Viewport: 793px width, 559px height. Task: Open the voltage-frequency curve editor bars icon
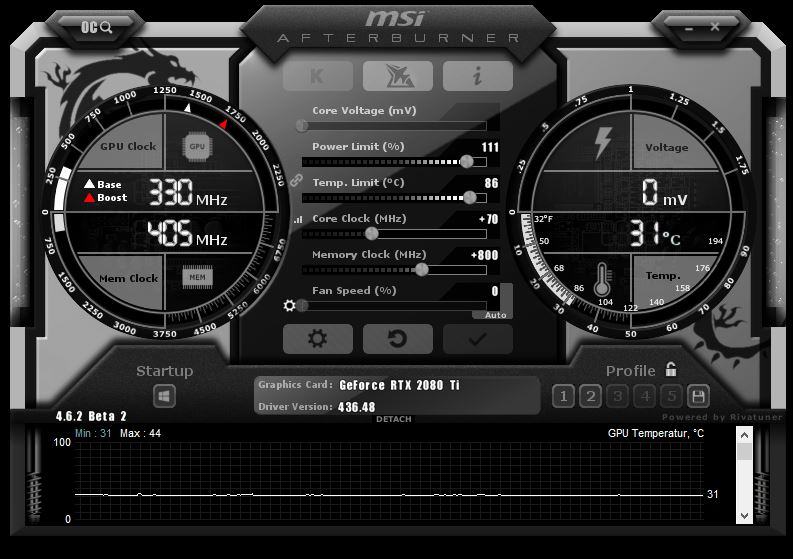click(x=298, y=220)
